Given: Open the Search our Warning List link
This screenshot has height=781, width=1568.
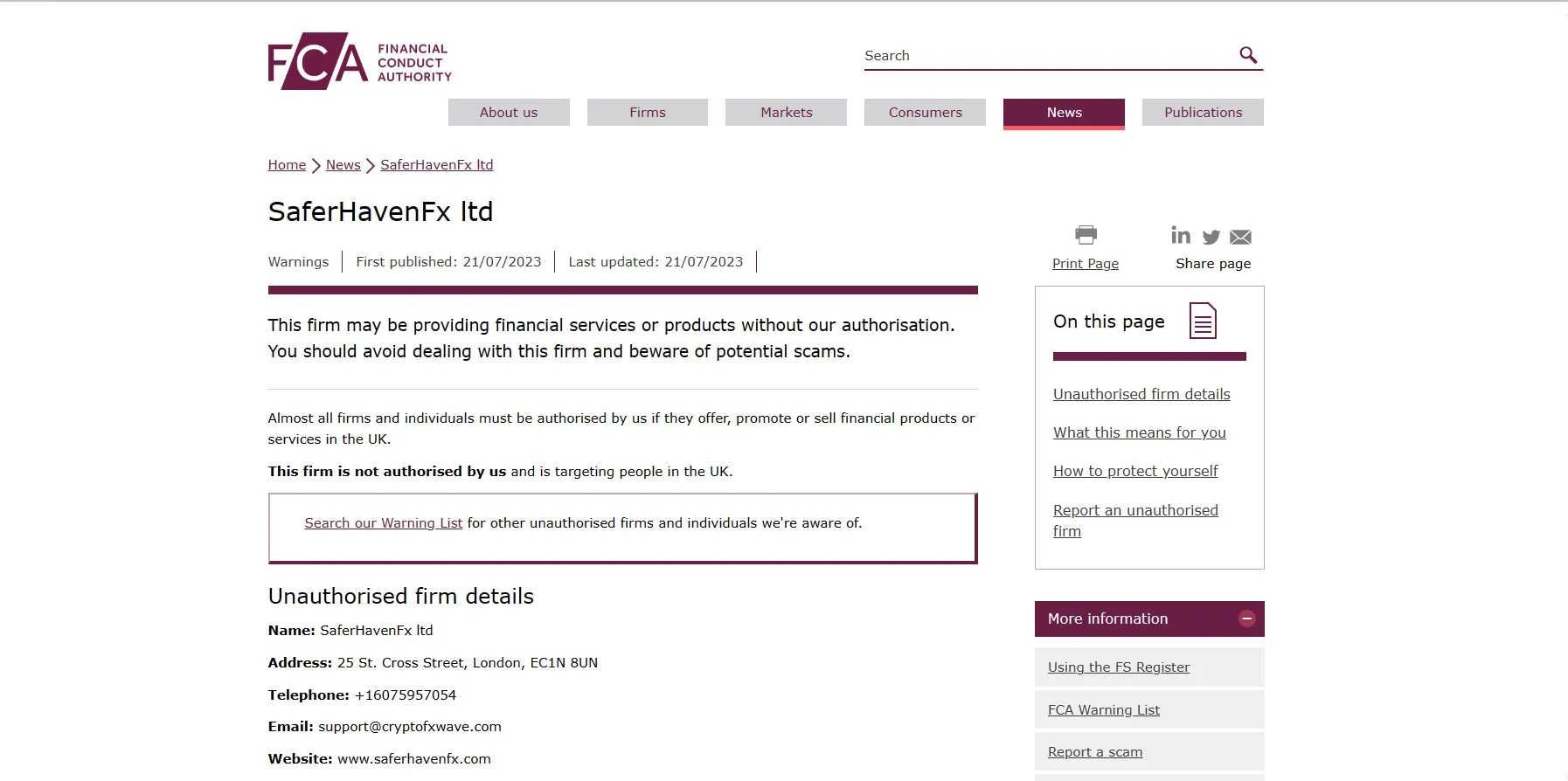Looking at the screenshot, I should (383, 522).
